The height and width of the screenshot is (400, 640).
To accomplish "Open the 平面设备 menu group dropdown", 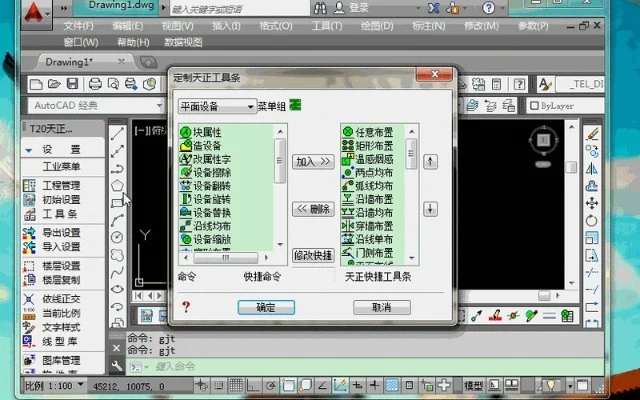I will click(x=217, y=107).
